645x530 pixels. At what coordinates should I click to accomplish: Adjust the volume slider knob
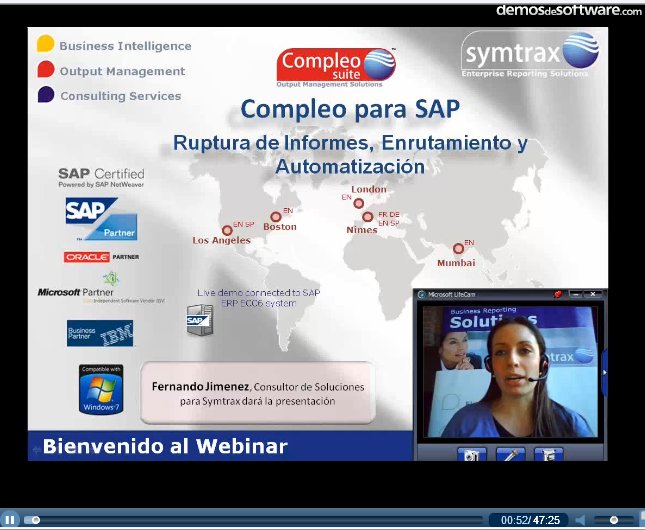(614, 521)
